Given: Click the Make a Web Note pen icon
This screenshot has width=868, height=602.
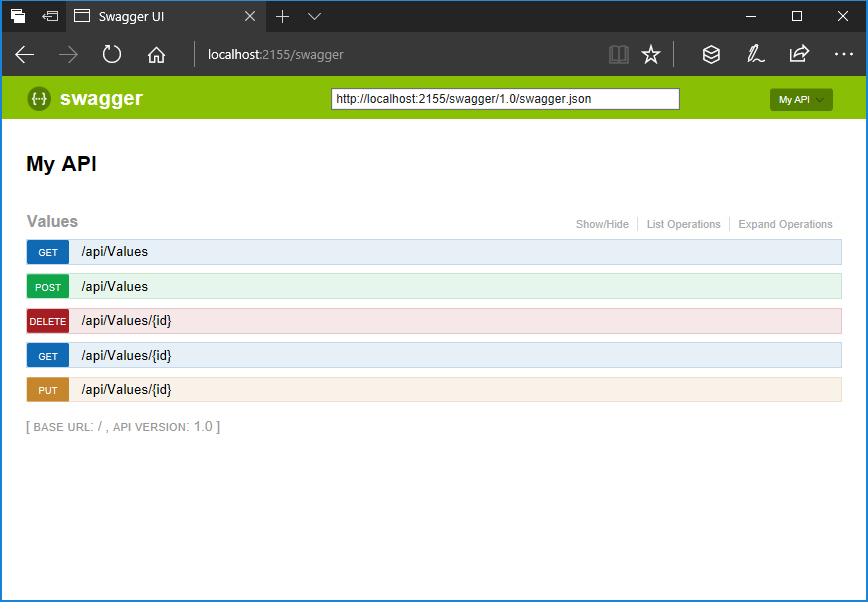Looking at the screenshot, I should (755, 55).
